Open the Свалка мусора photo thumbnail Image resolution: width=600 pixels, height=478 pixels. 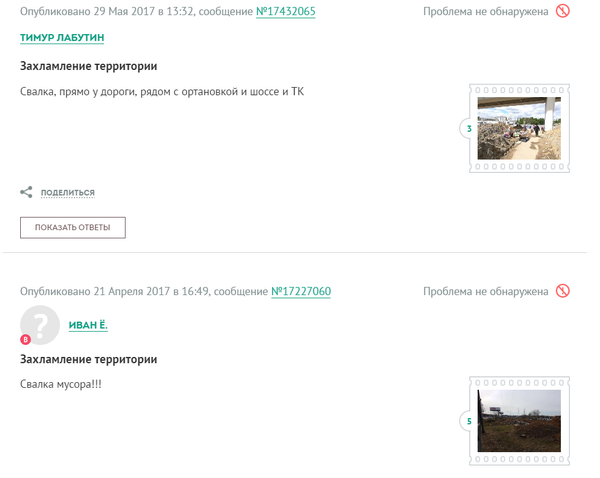tap(519, 421)
